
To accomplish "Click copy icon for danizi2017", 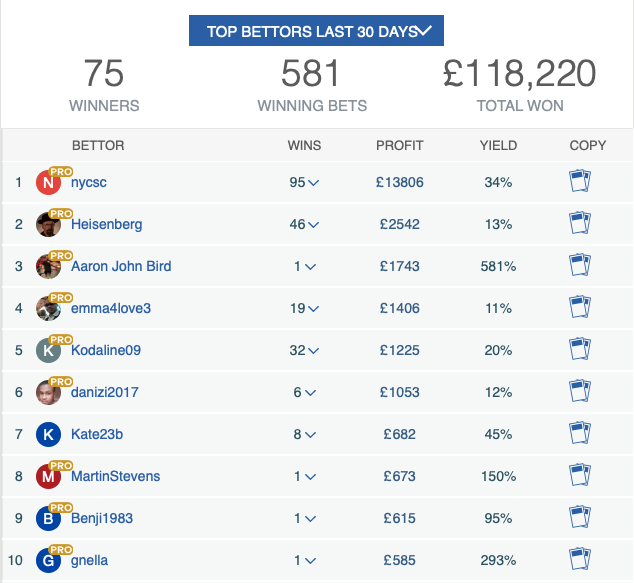I will pyautogui.click(x=580, y=391).
